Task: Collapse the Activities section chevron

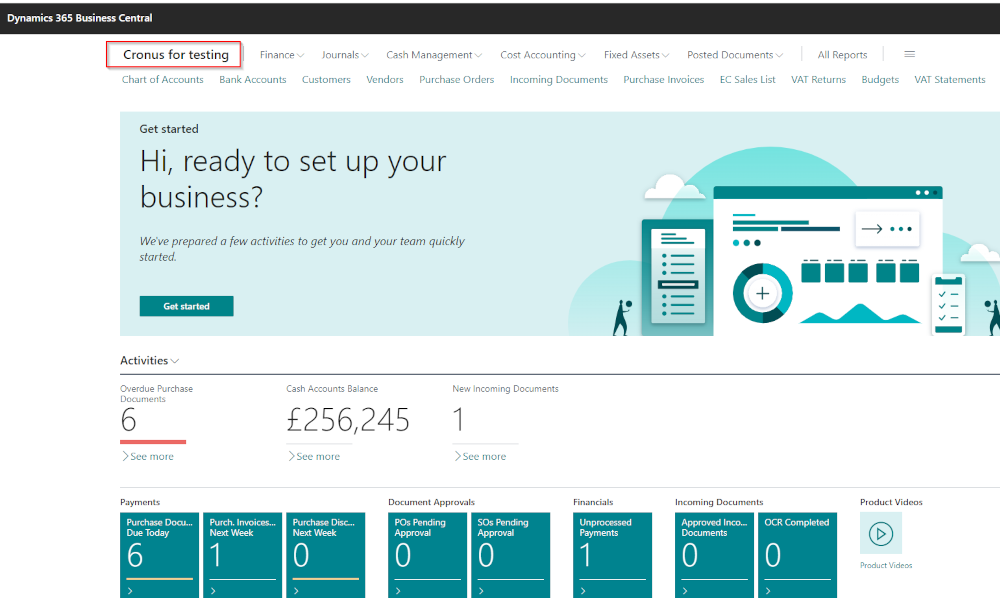Action: click(175, 361)
